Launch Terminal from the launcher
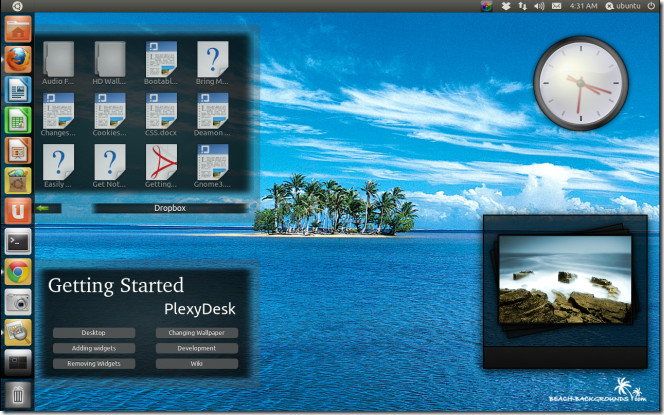The height and width of the screenshot is (415, 664). pos(18,241)
